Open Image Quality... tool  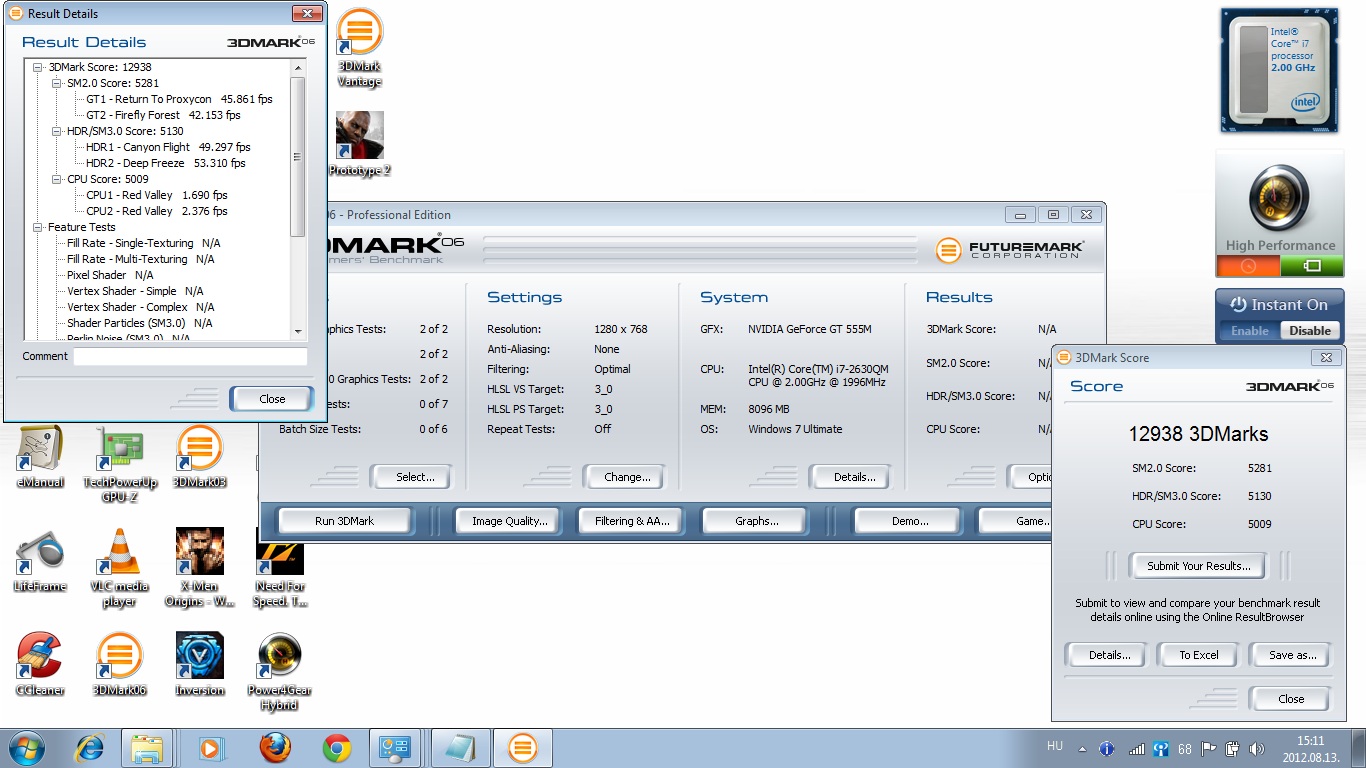(x=509, y=521)
